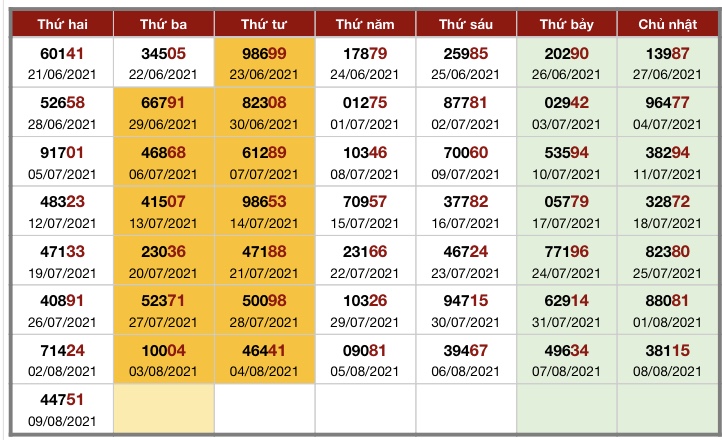This screenshot has height=440, width=722.
Task: Click the Thứ năm column header
Action: click(365, 24)
